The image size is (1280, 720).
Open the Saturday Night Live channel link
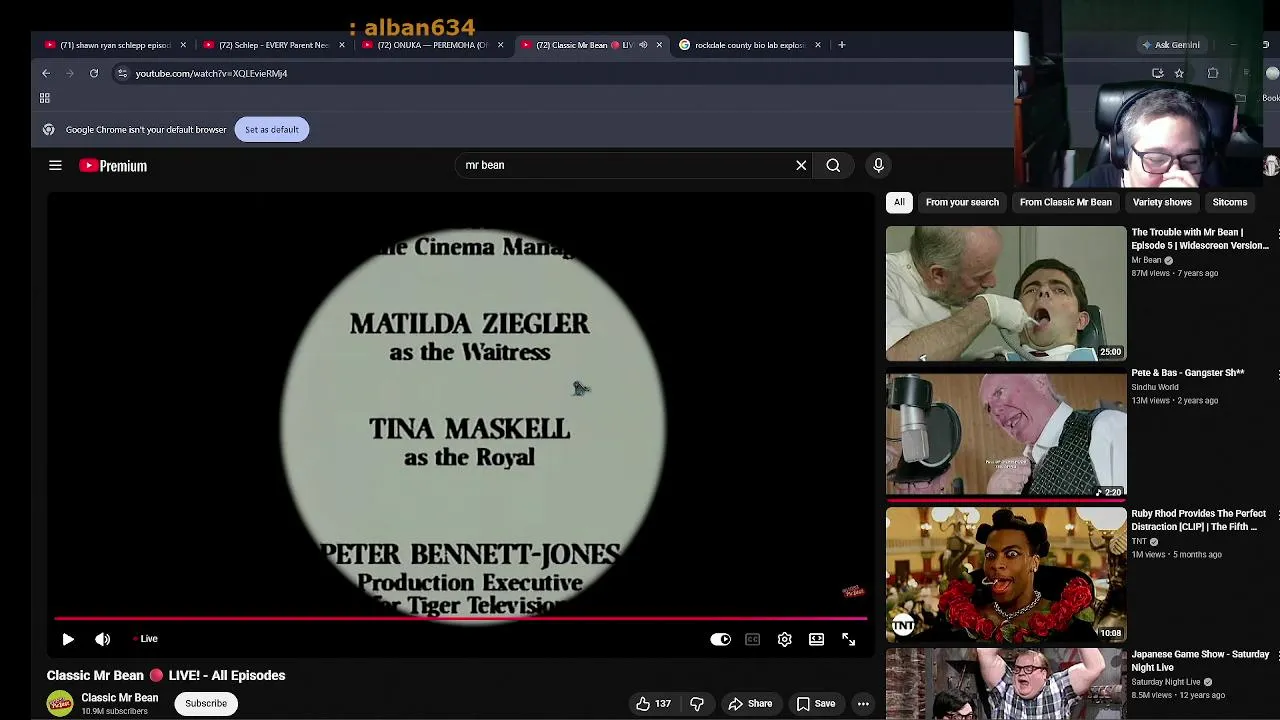tap(1166, 682)
